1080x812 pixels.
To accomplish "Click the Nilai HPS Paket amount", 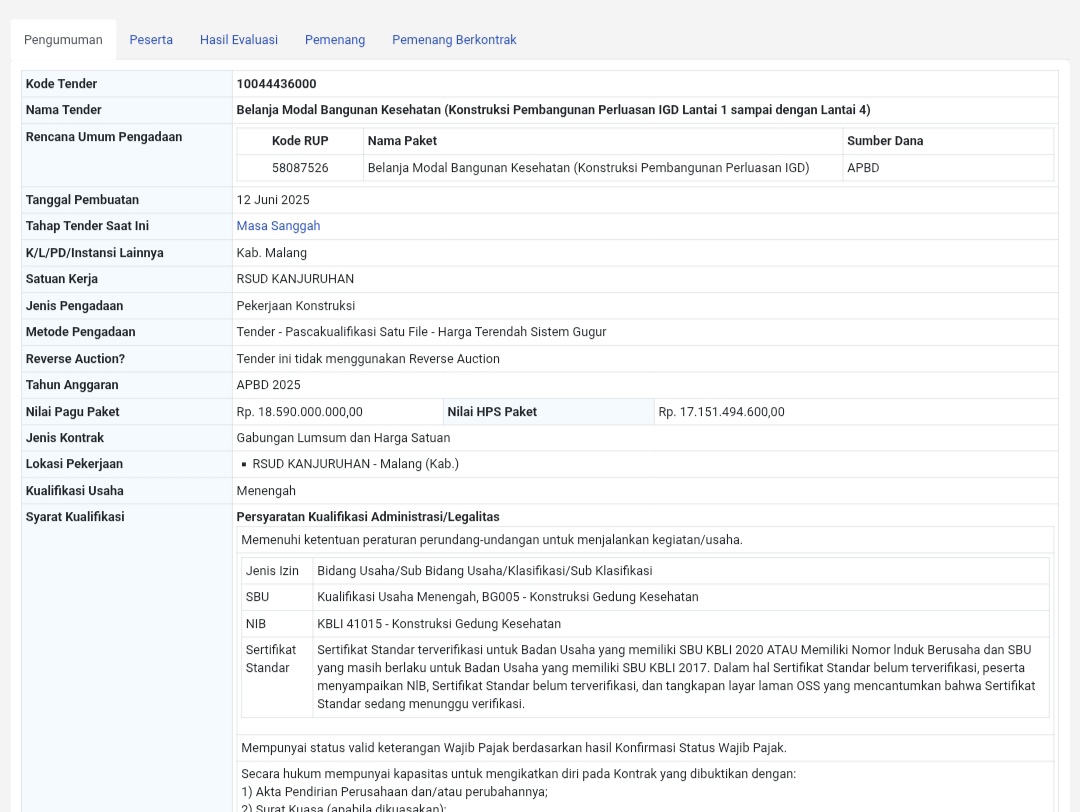I will tap(721, 412).
